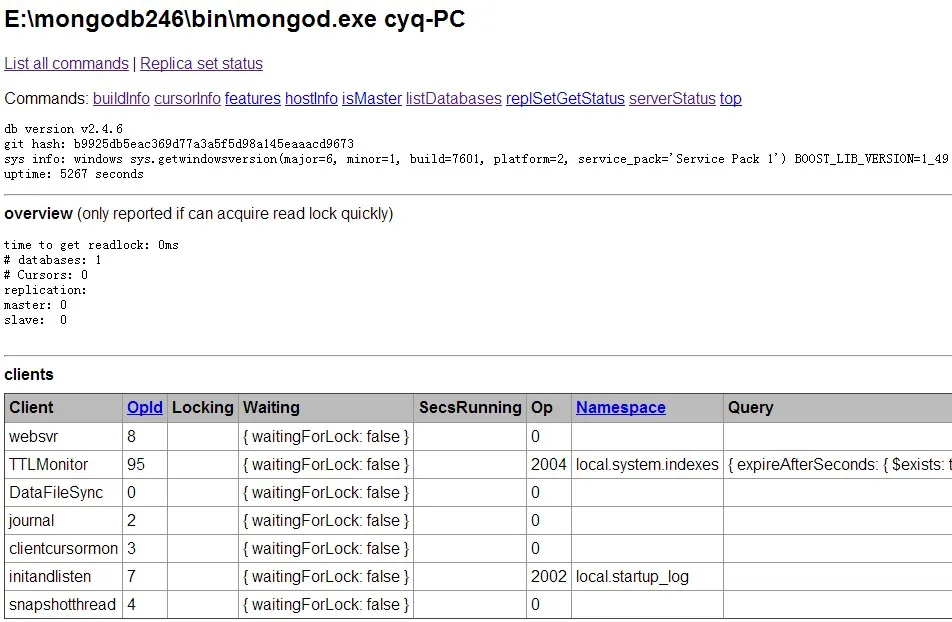The height and width of the screenshot is (622, 952).
Task: Select the initandlisten client cell
Action: point(50,577)
